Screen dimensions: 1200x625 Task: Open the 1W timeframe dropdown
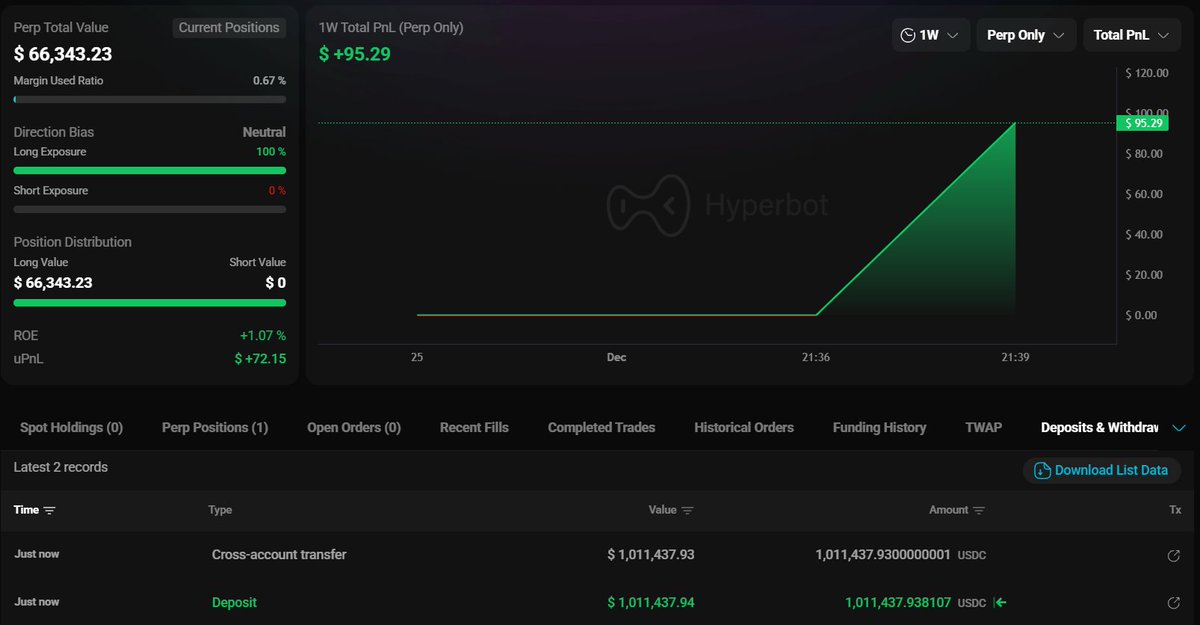[930, 35]
